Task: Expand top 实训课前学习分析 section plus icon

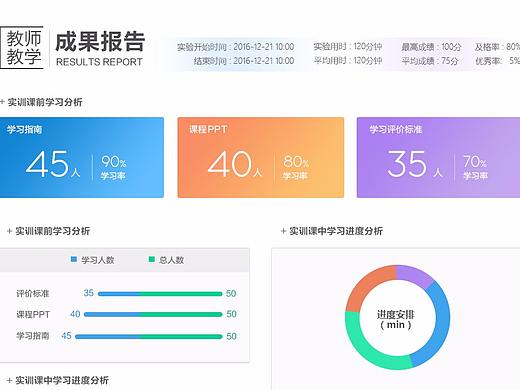Action: tap(2, 102)
